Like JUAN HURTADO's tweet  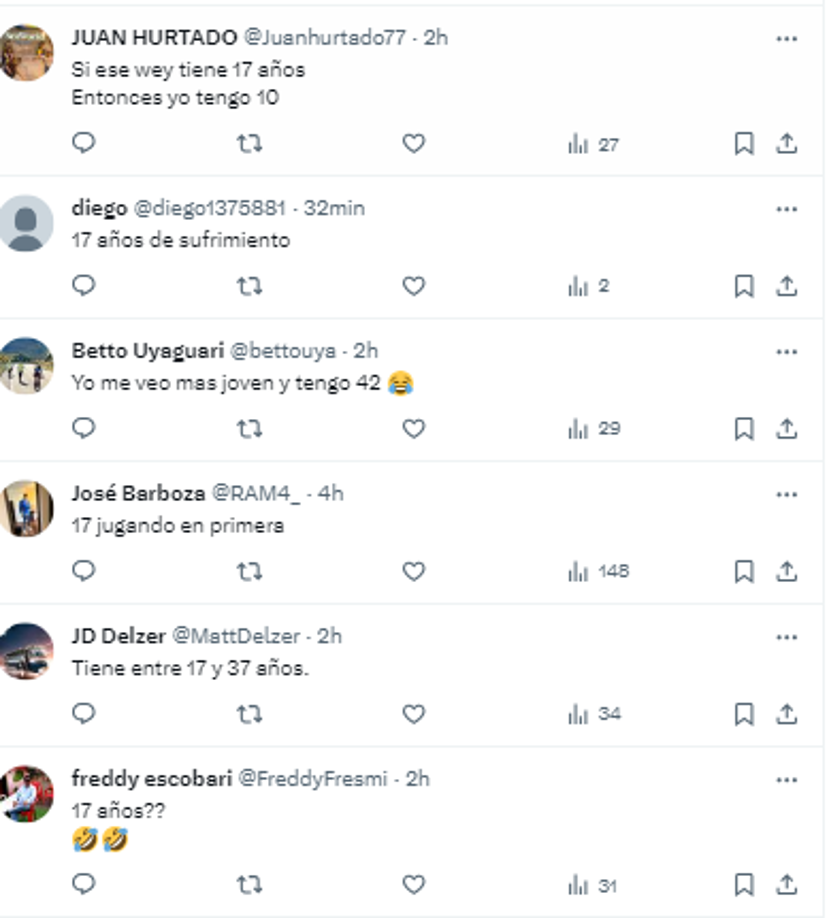pyautogui.click(x=411, y=145)
